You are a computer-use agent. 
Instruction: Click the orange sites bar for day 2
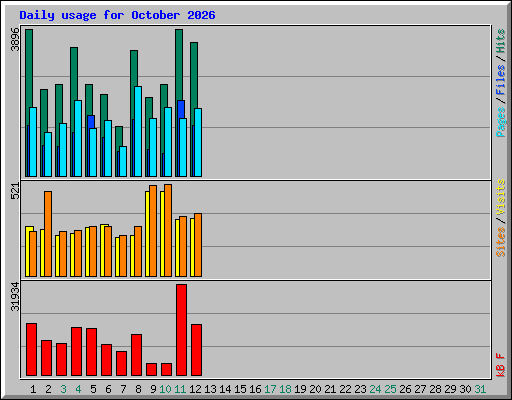tap(48, 234)
